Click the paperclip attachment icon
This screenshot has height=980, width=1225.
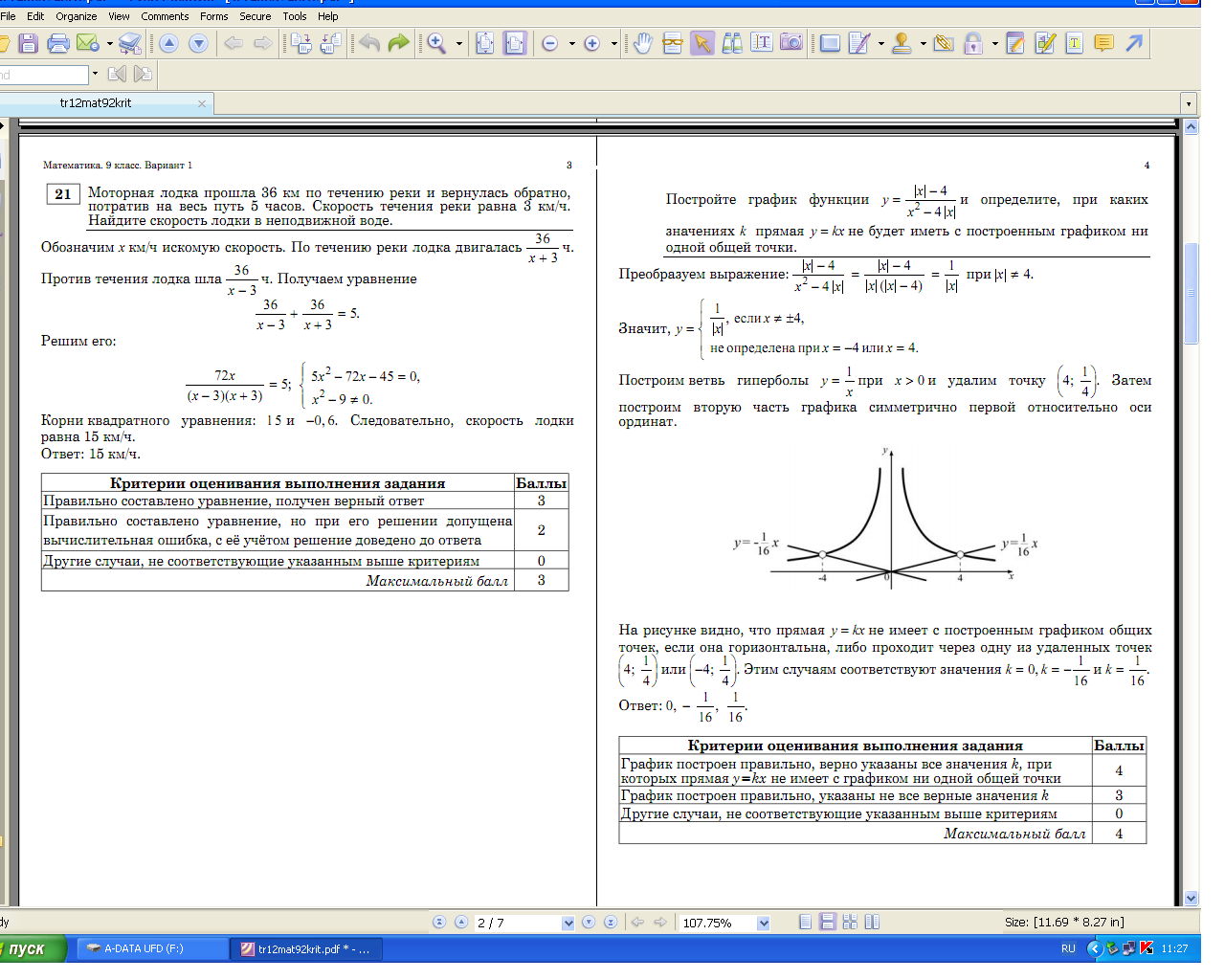tap(944, 43)
